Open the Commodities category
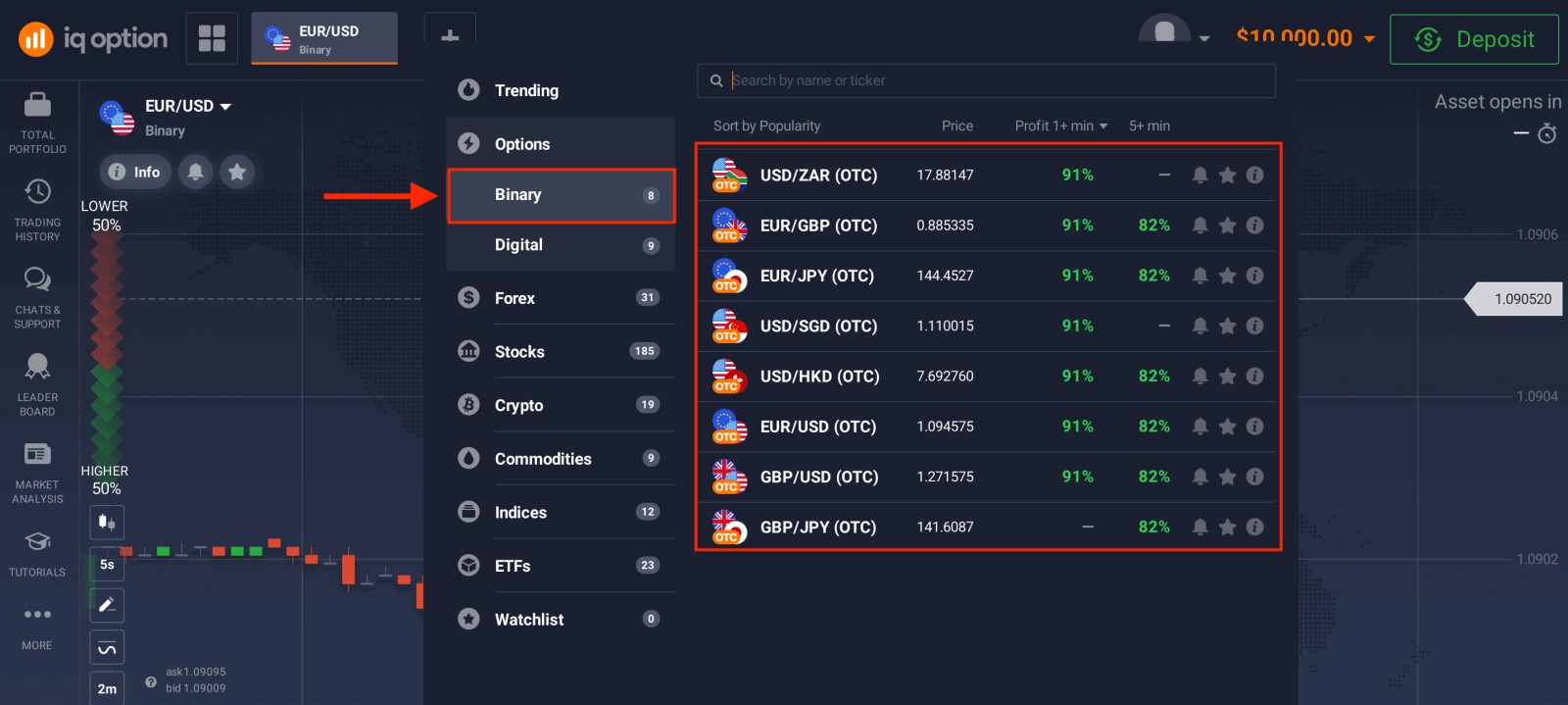 coord(561,459)
